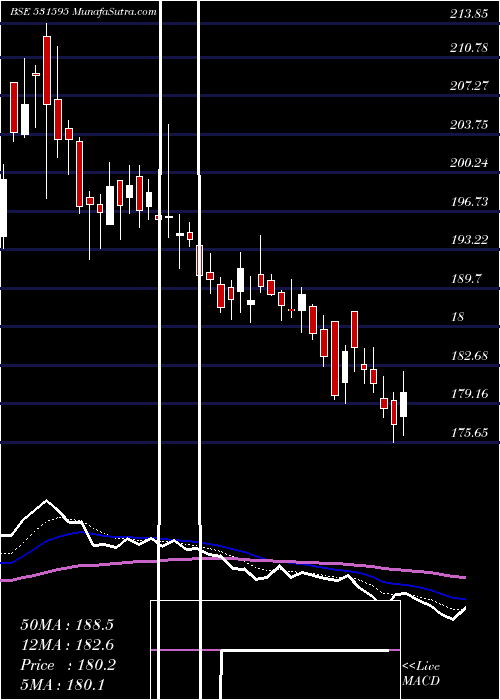Viewport: 500px width, 700px height.
Task: Click the 193.22 price axis label
Action: [x=469, y=240]
